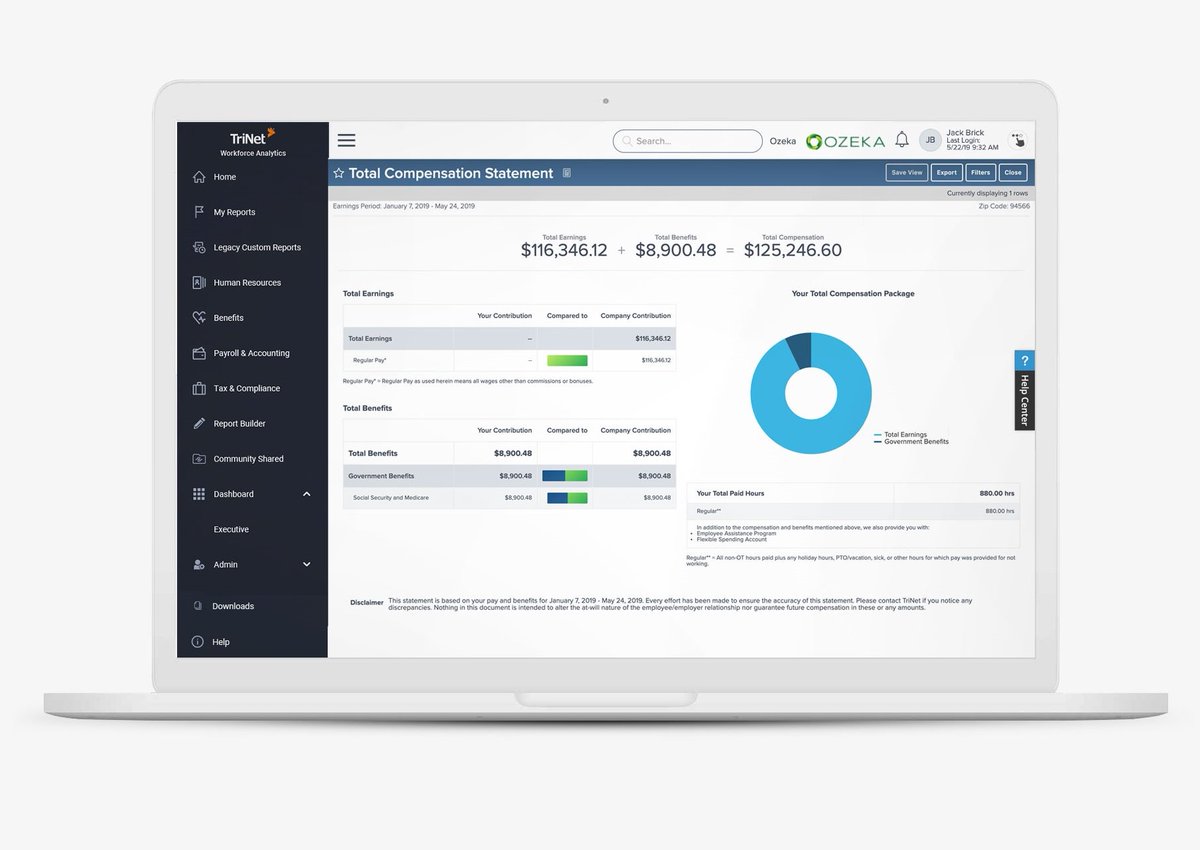This screenshot has width=1200, height=850.
Task: Click the green Regular Pay comparison bar
Action: coord(567,360)
